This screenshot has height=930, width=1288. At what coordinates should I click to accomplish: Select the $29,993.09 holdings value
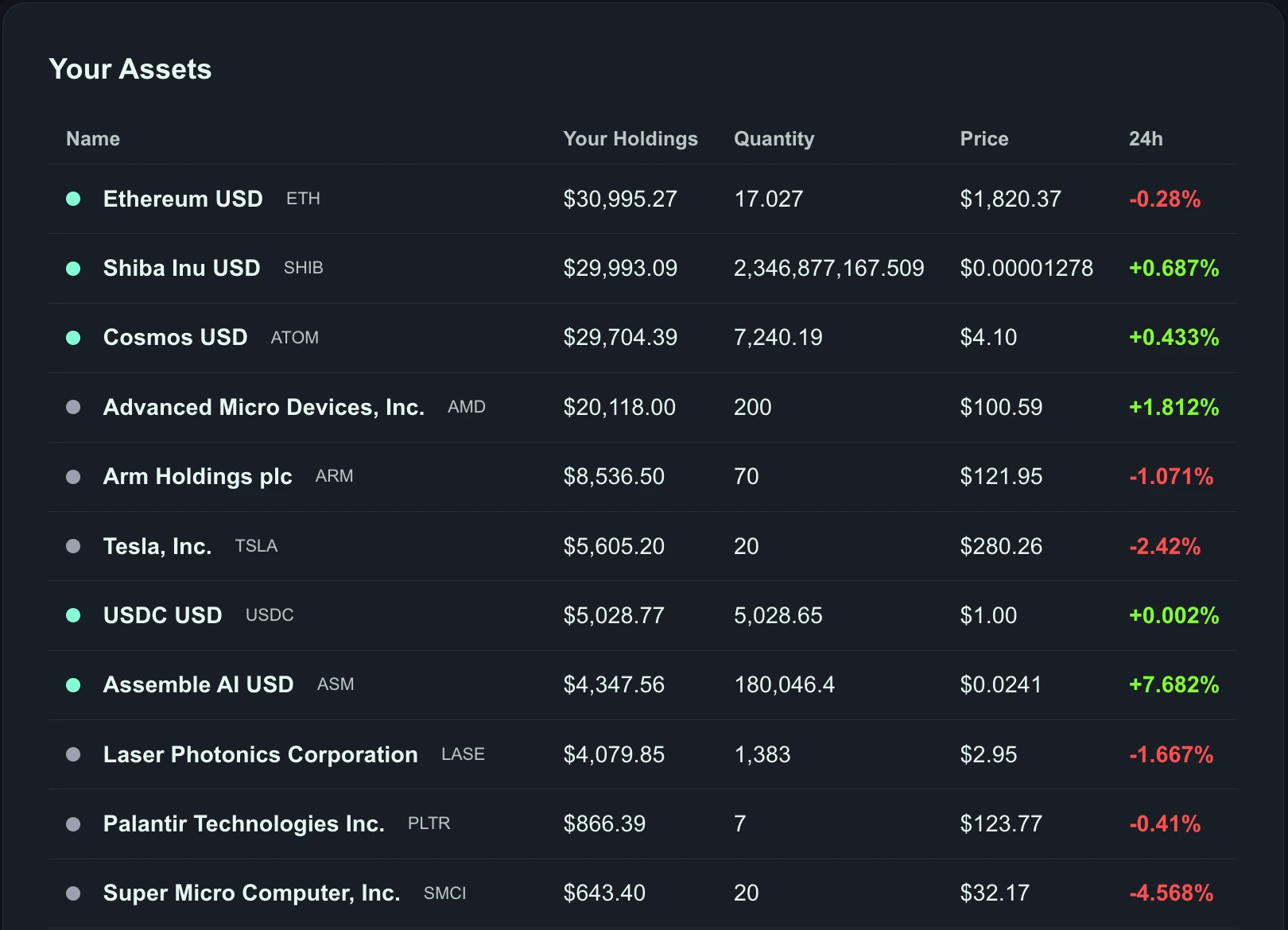pyautogui.click(x=620, y=269)
